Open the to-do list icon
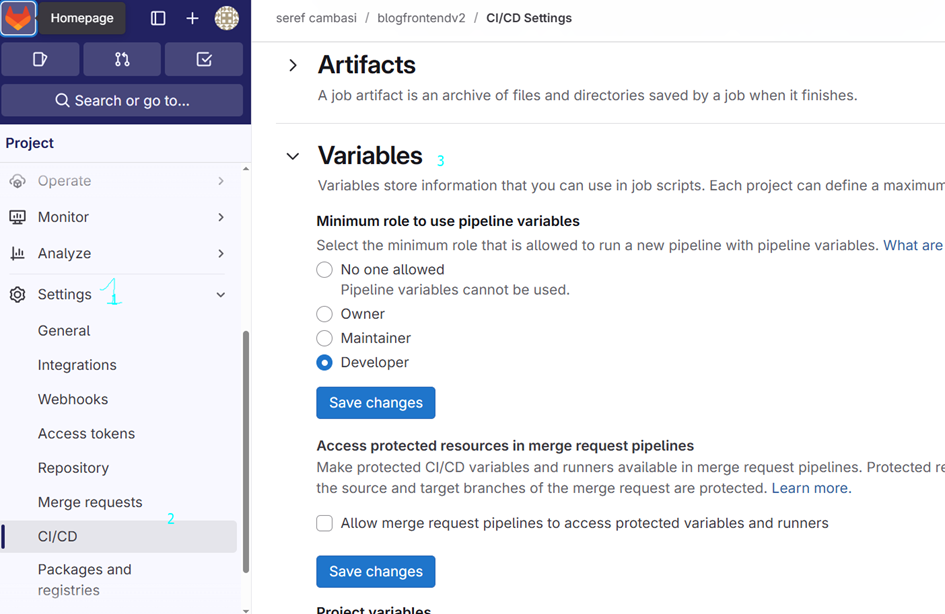 point(203,59)
